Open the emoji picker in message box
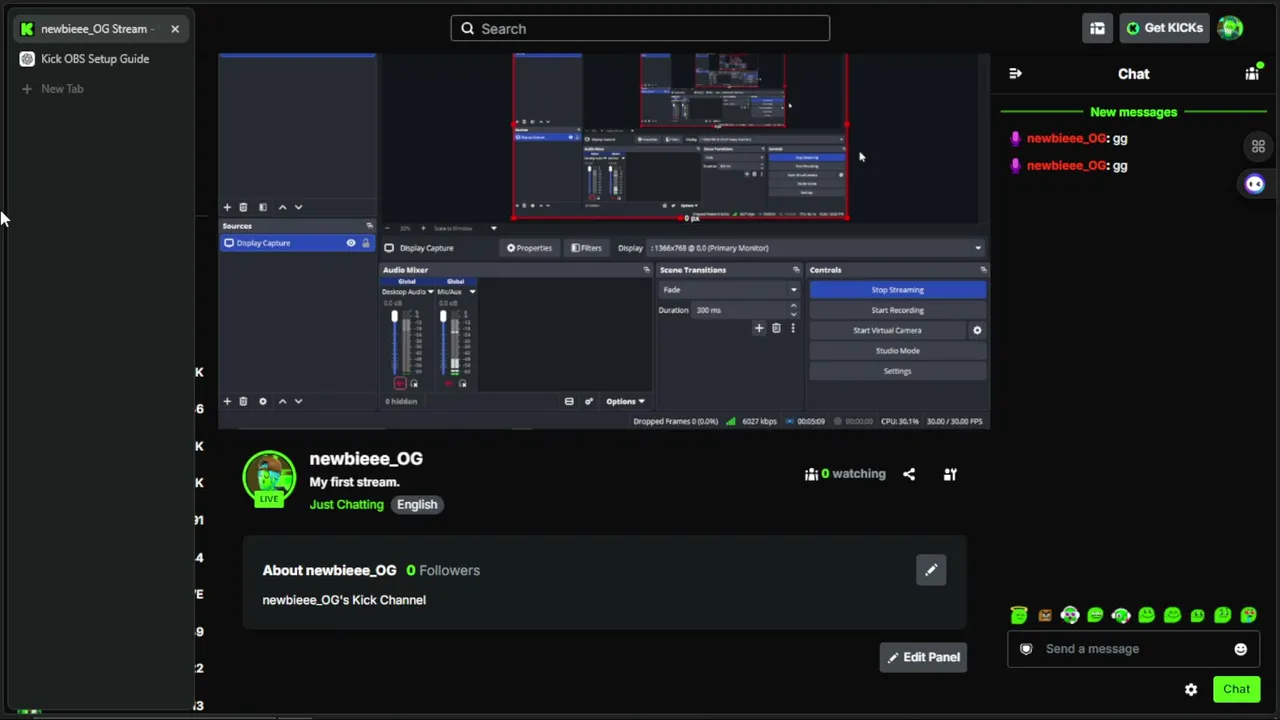 (1240, 649)
